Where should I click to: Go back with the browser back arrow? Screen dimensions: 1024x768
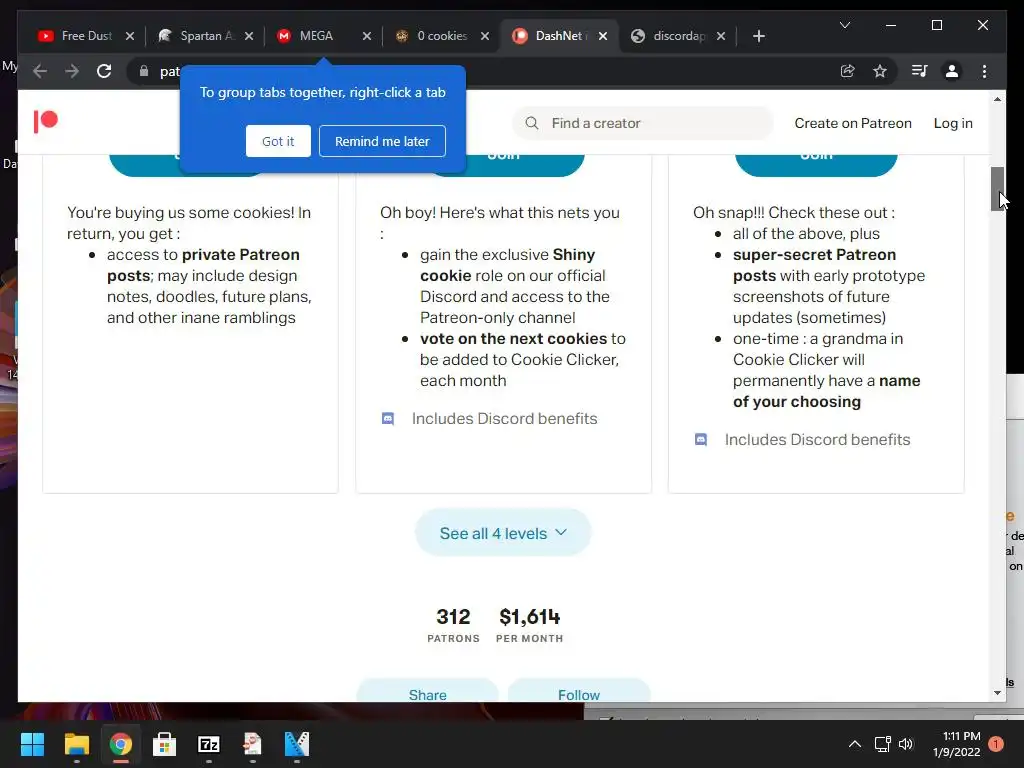(40, 71)
